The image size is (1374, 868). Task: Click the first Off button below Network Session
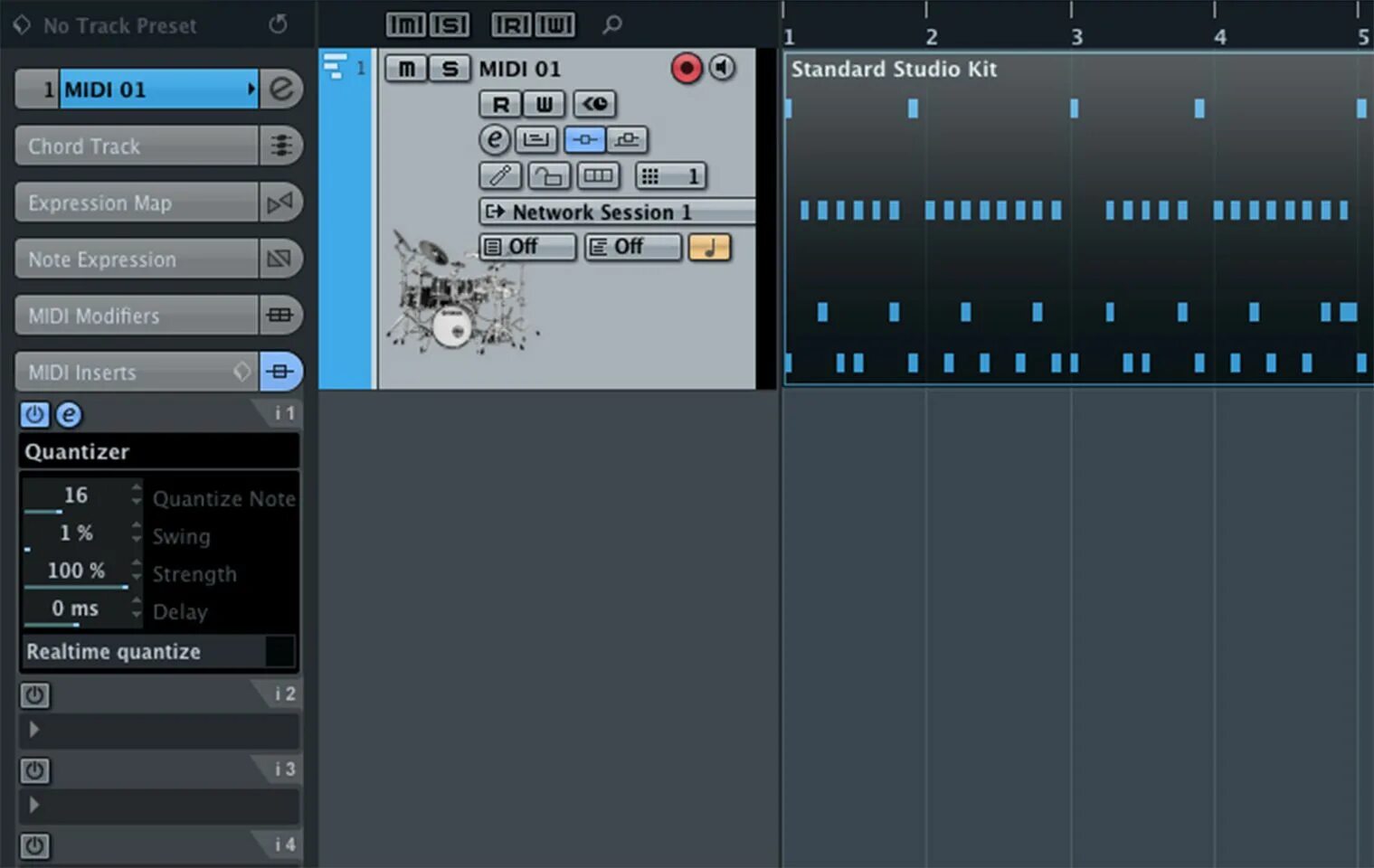pos(527,246)
